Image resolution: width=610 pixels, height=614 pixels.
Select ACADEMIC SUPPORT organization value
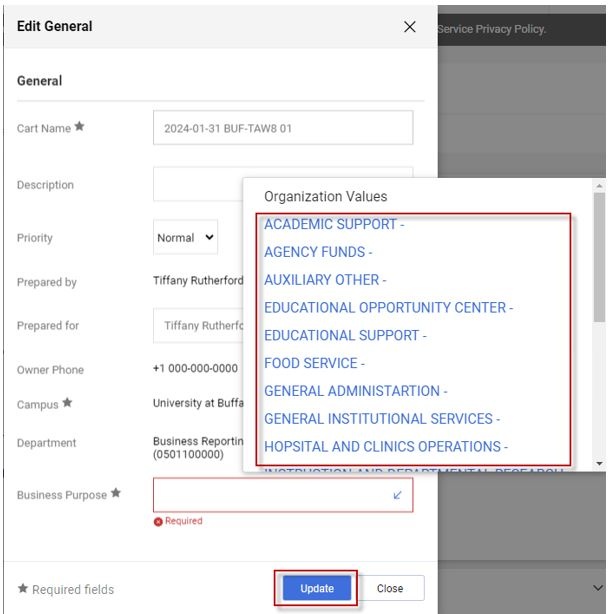(x=333, y=225)
